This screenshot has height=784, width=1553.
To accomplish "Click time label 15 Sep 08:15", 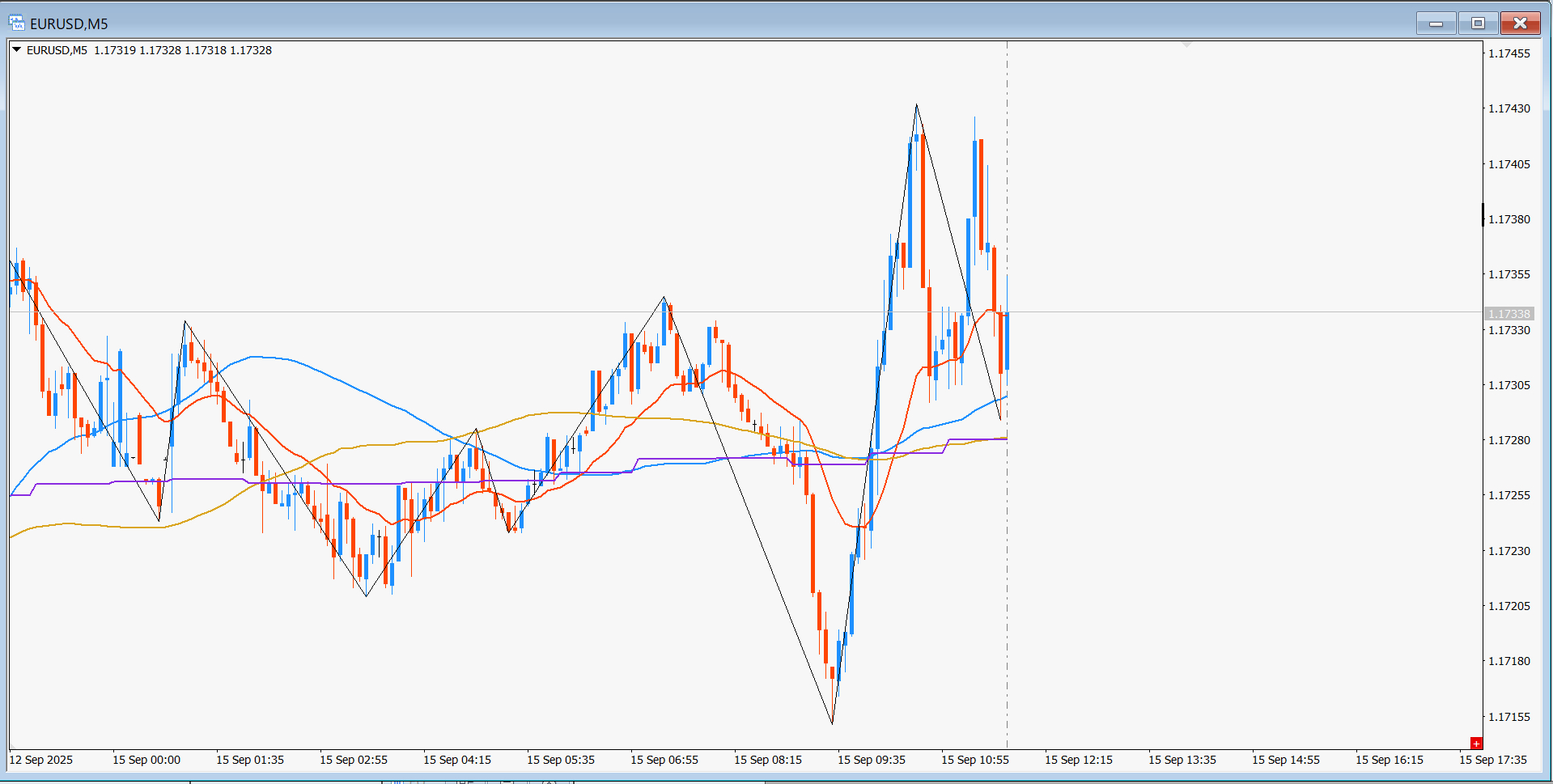I will pos(768,760).
